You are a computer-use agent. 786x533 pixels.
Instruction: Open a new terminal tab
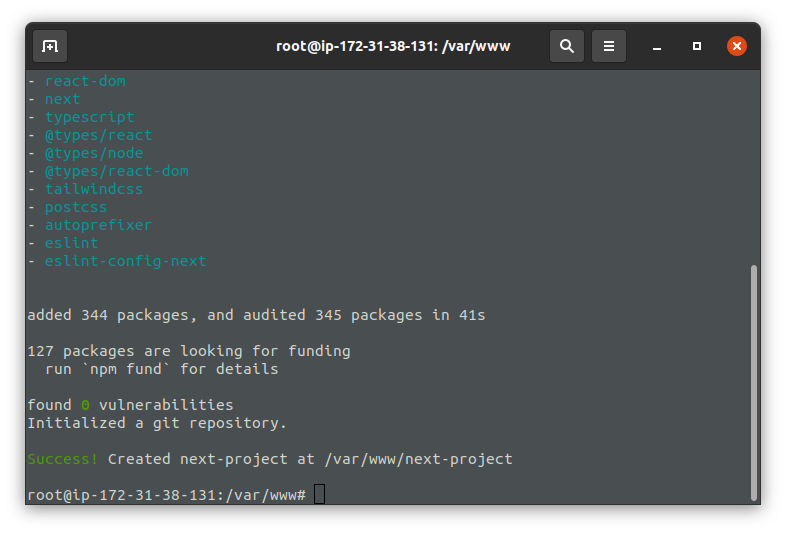(x=50, y=46)
